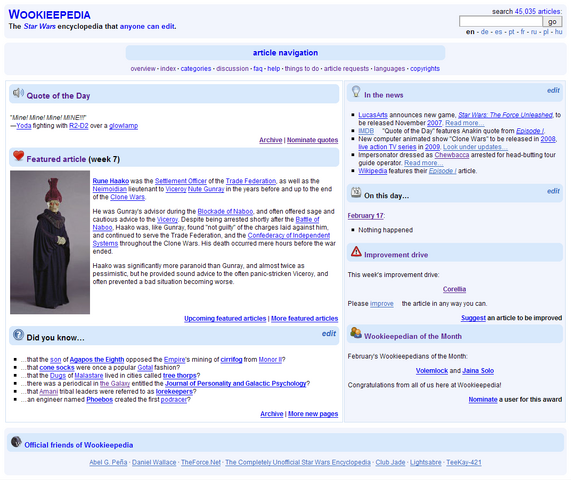Open the help navigation link

pyautogui.click(x=273, y=68)
